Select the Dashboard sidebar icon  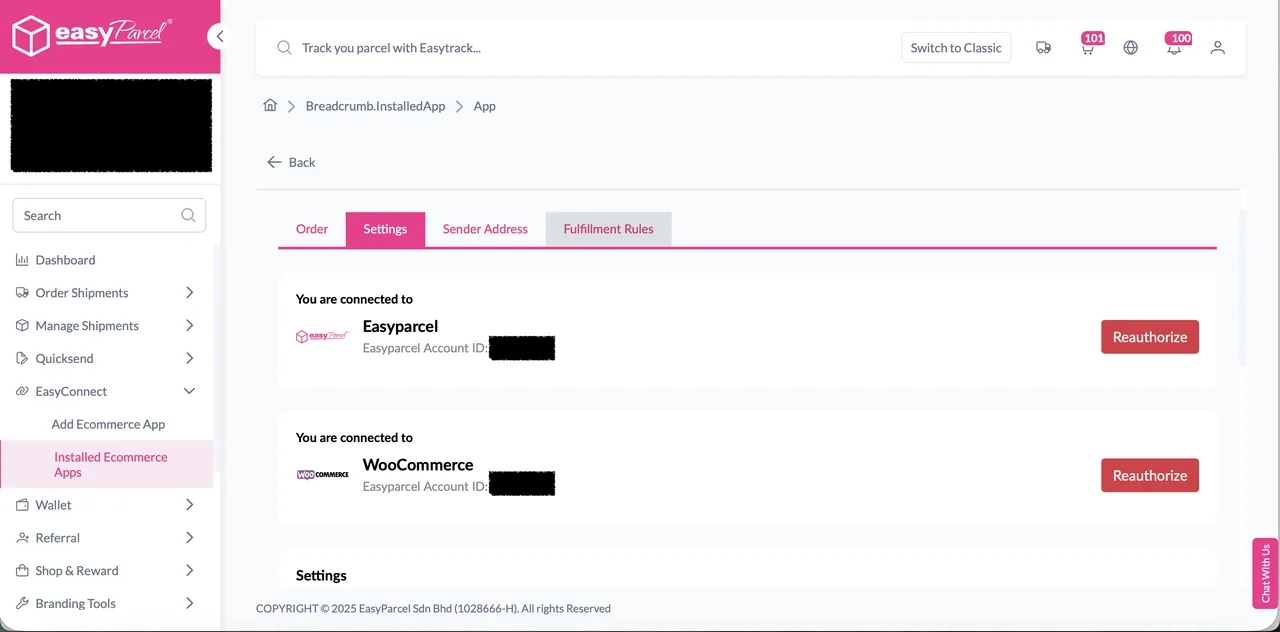pyautogui.click(x=21, y=260)
